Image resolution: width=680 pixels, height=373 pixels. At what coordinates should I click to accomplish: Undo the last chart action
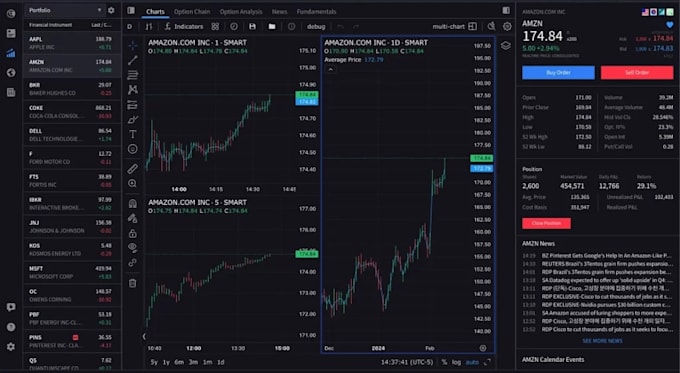(x=341, y=26)
